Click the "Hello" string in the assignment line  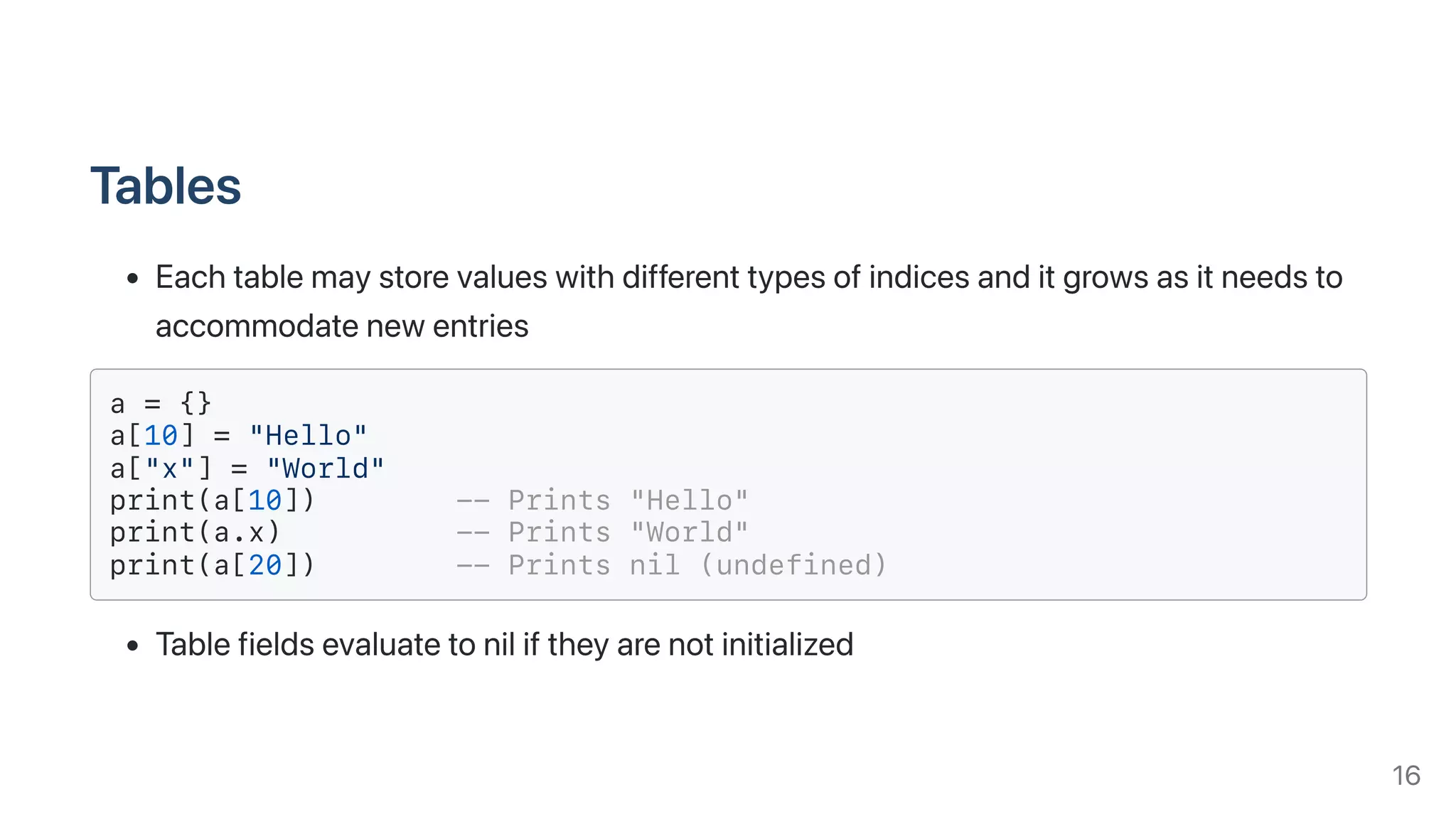pyautogui.click(x=308, y=436)
